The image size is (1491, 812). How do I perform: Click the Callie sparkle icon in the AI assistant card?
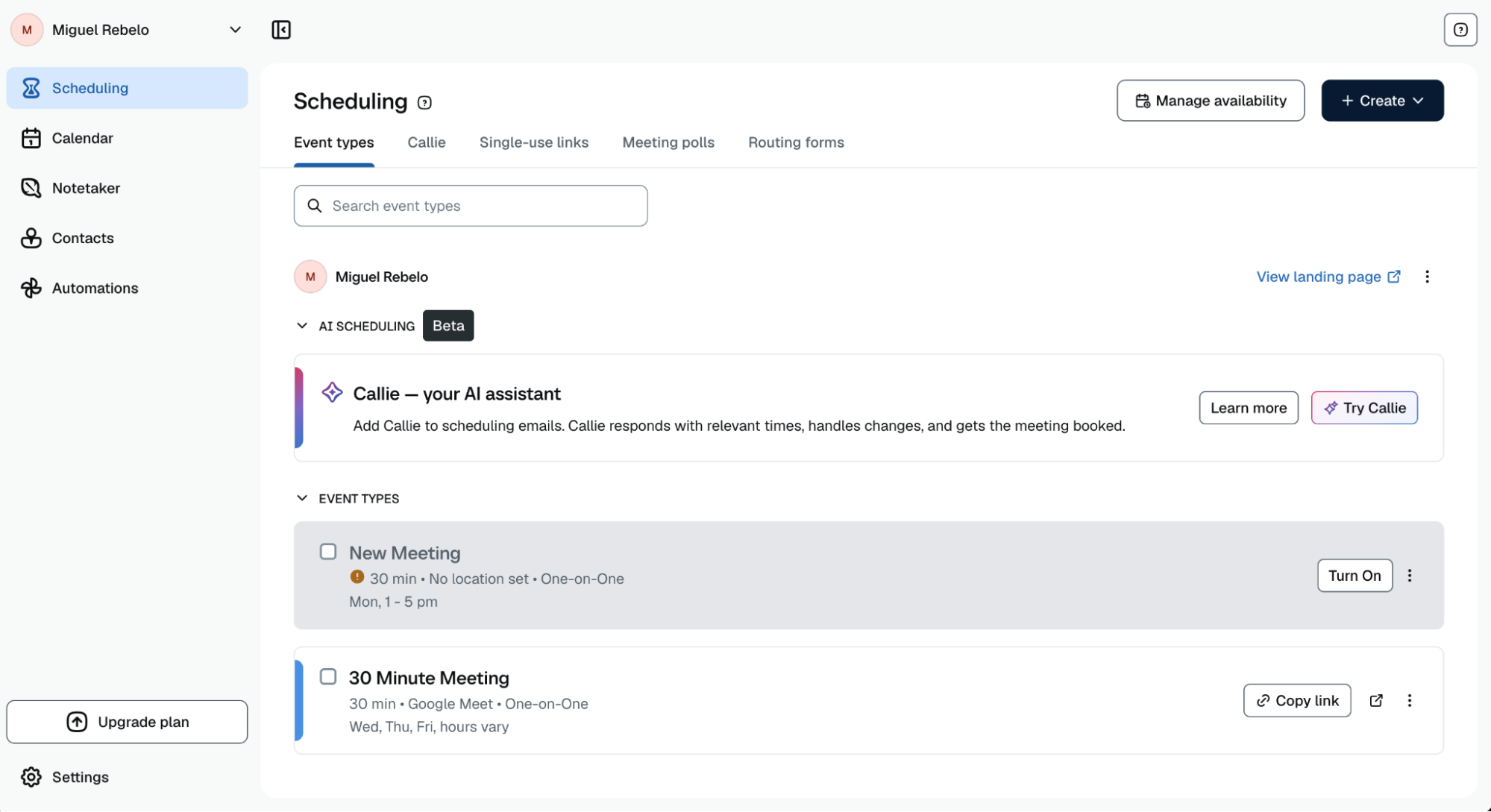(x=332, y=392)
